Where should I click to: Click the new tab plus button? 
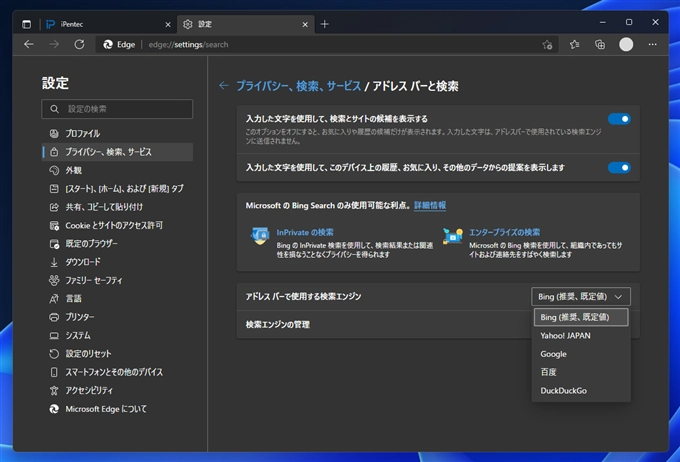(324, 24)
